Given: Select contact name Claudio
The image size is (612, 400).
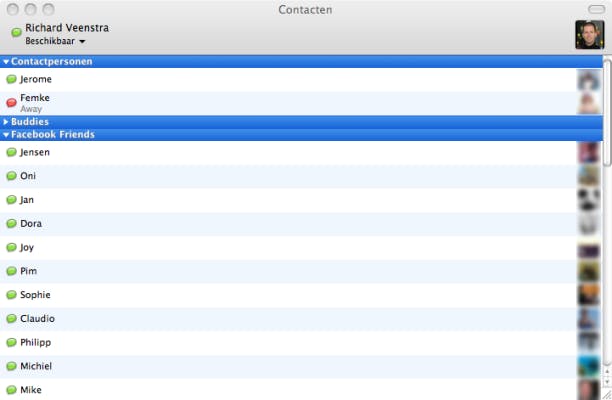Looking at the screenshot, I should click(37, 318).
